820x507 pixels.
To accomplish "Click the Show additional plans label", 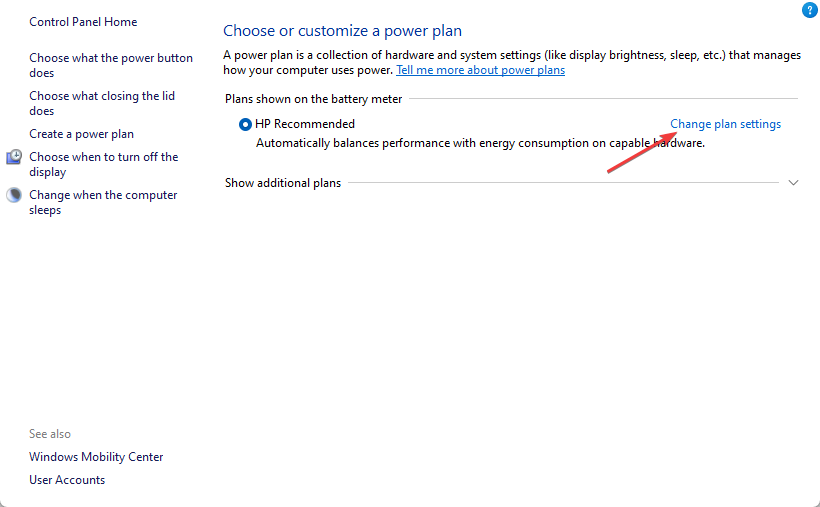I will 282,183.
